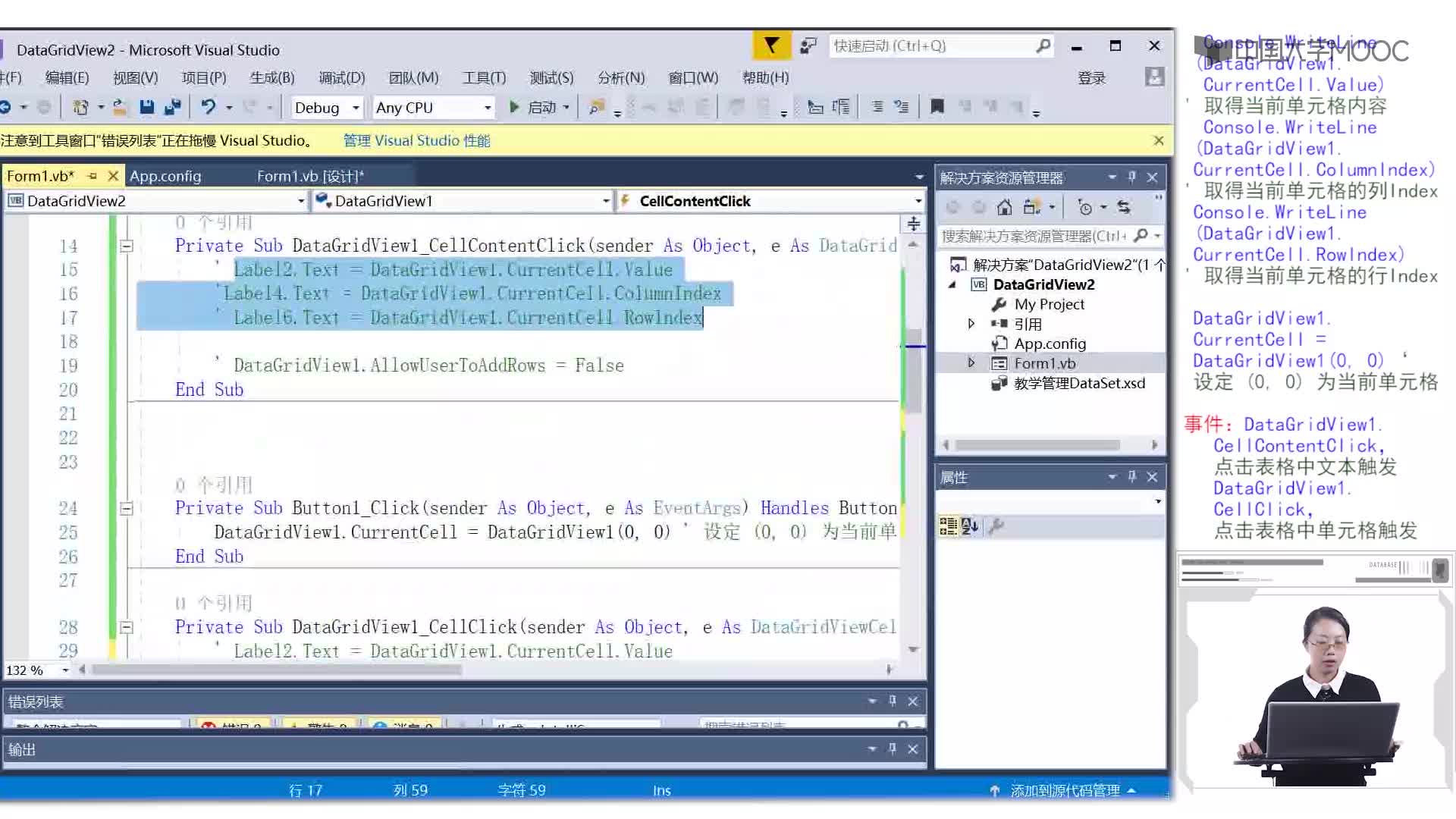Click the Open File toolbar icon
This screenshot has width=1456, height=819.
[x=119, y=107]
